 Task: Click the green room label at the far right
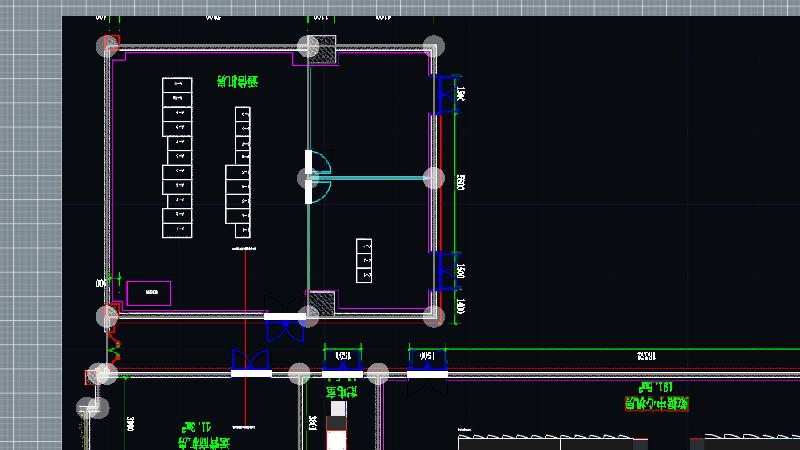click(657, 396)
